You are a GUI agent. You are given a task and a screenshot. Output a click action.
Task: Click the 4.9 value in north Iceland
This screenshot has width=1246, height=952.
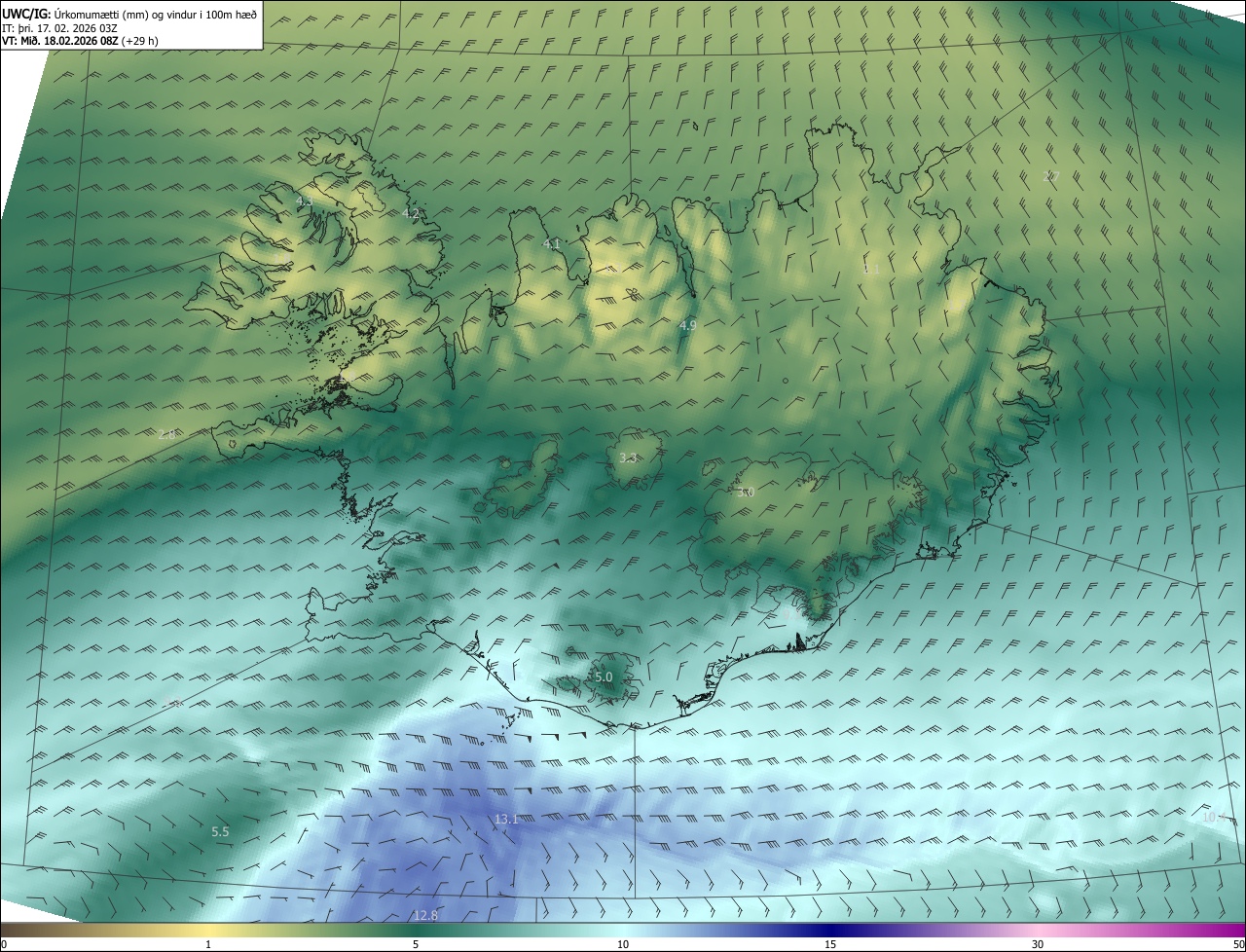(x=688, y=325)
